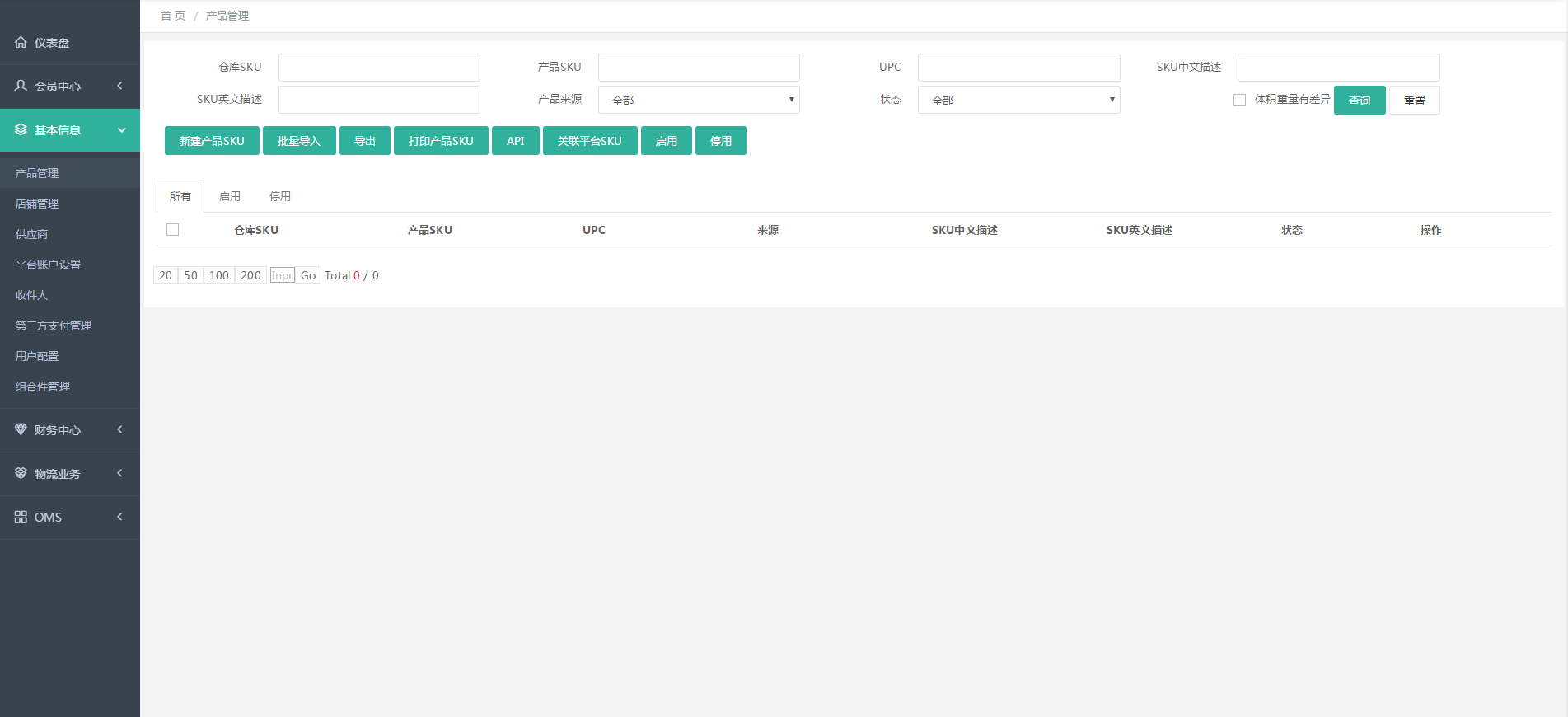Set page size to 50
The image size is (1568, 717).
pyautogui.click(x=190, y=275)
